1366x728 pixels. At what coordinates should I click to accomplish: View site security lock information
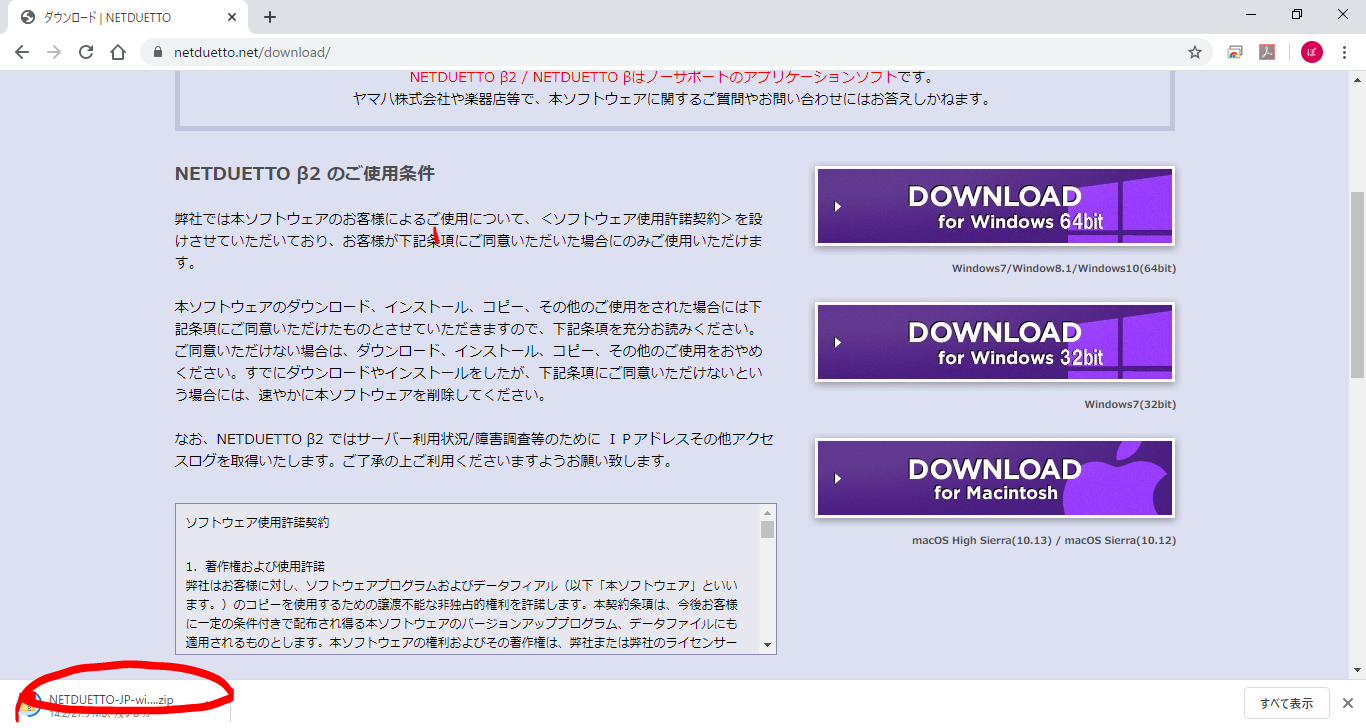pos(156,52)
